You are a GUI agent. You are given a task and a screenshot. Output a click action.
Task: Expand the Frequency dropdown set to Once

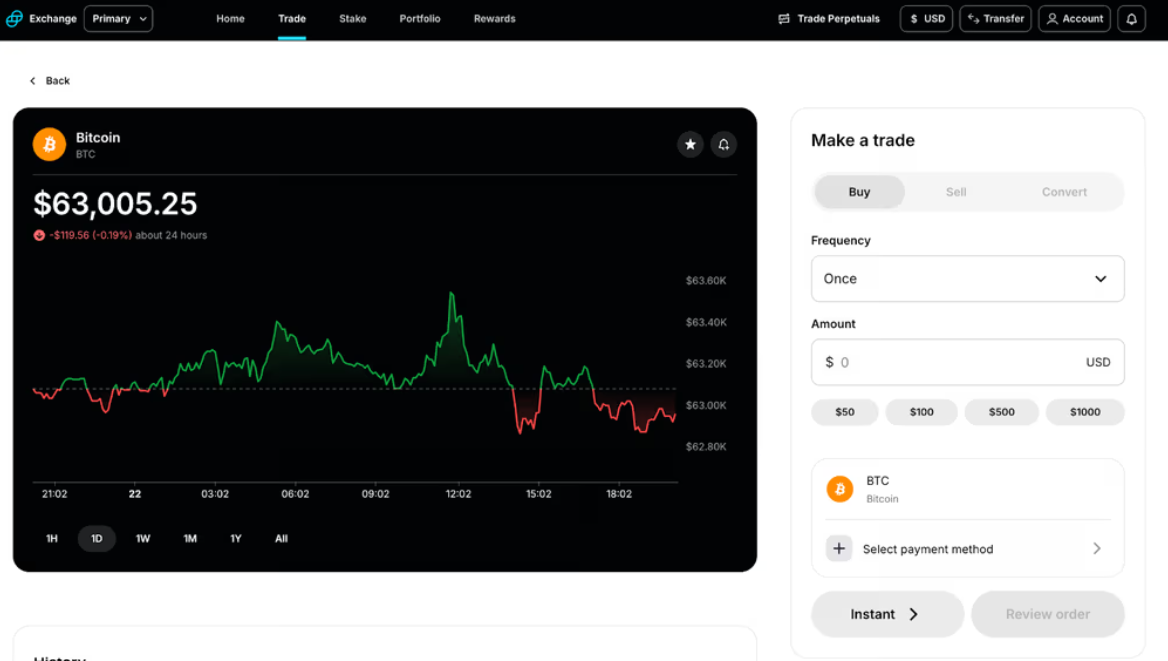967,278
